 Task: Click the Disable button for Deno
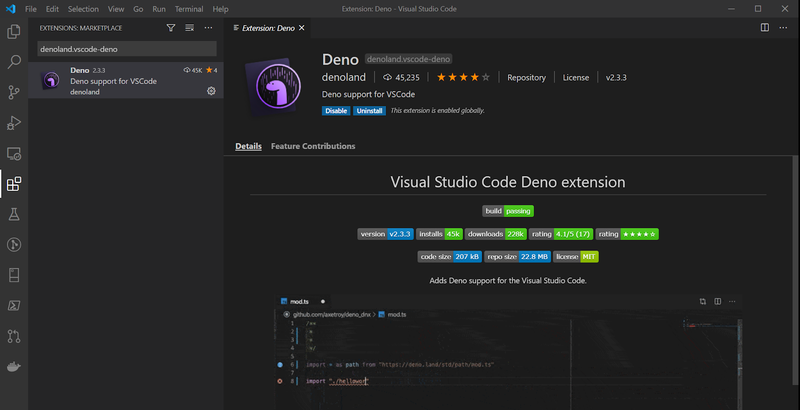click(x=336, y=110)
